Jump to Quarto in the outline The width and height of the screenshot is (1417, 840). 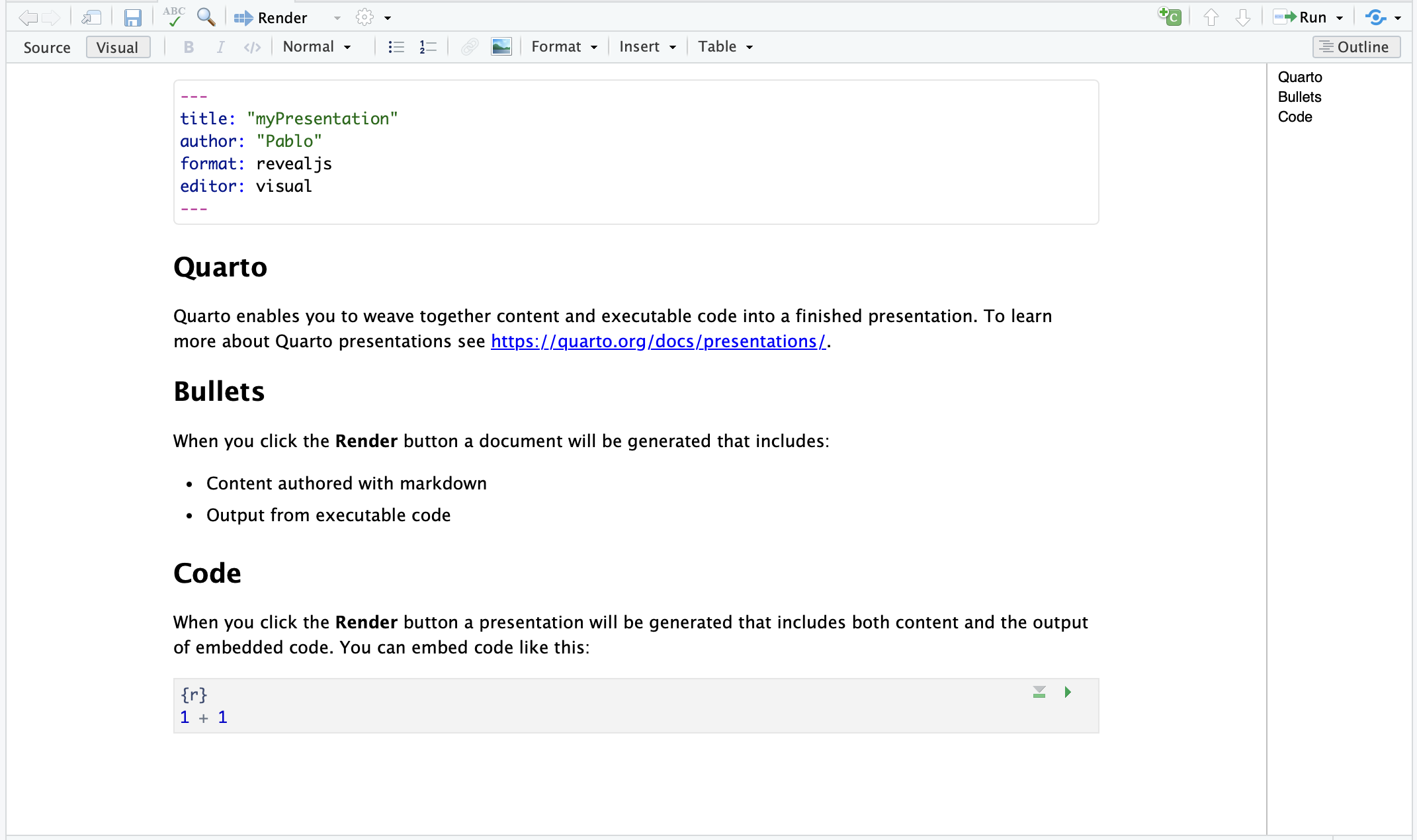coord(1300,77)
